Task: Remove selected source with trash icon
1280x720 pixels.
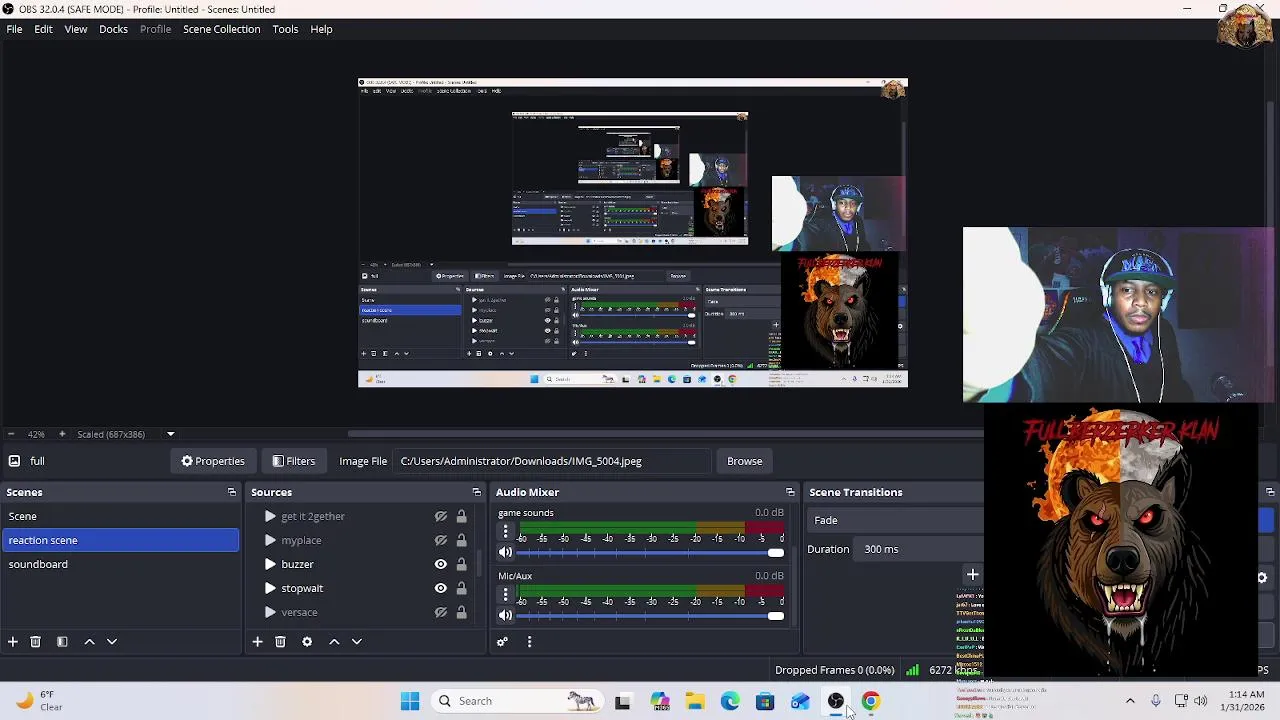Action: pos(280,642)
